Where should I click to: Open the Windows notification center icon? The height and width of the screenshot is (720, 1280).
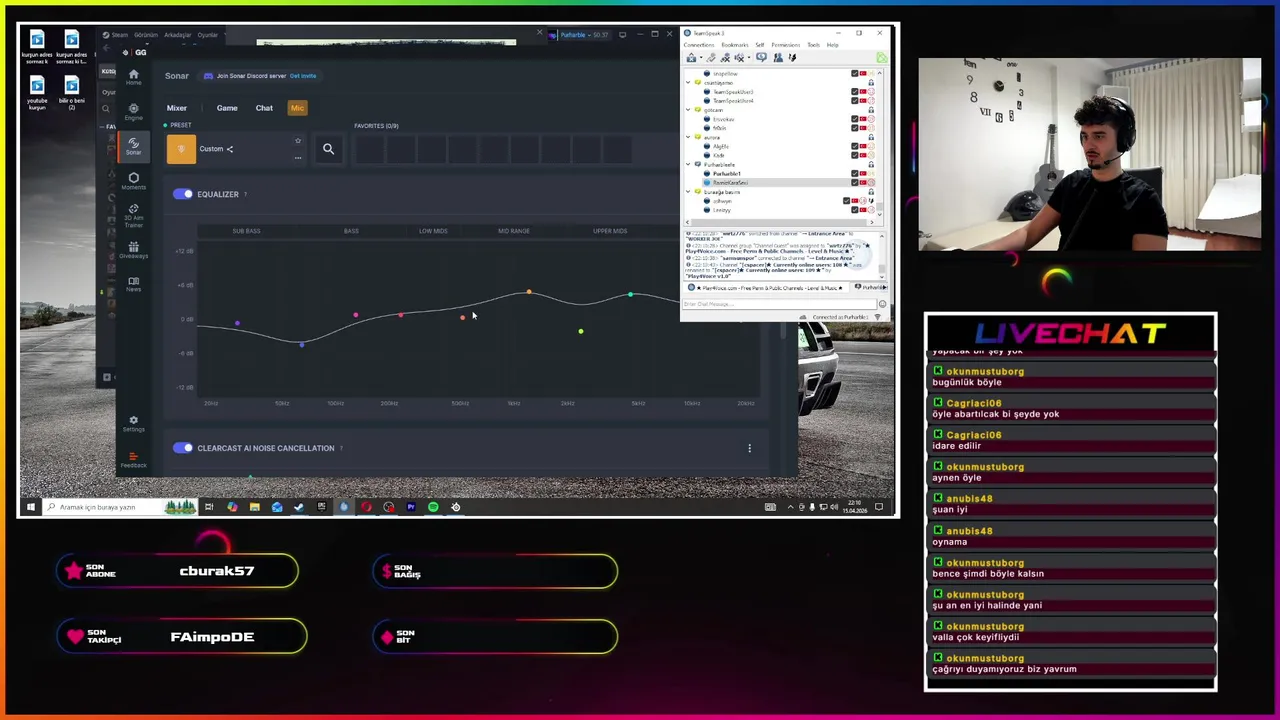pyautogui.click(x=879, y=507)
